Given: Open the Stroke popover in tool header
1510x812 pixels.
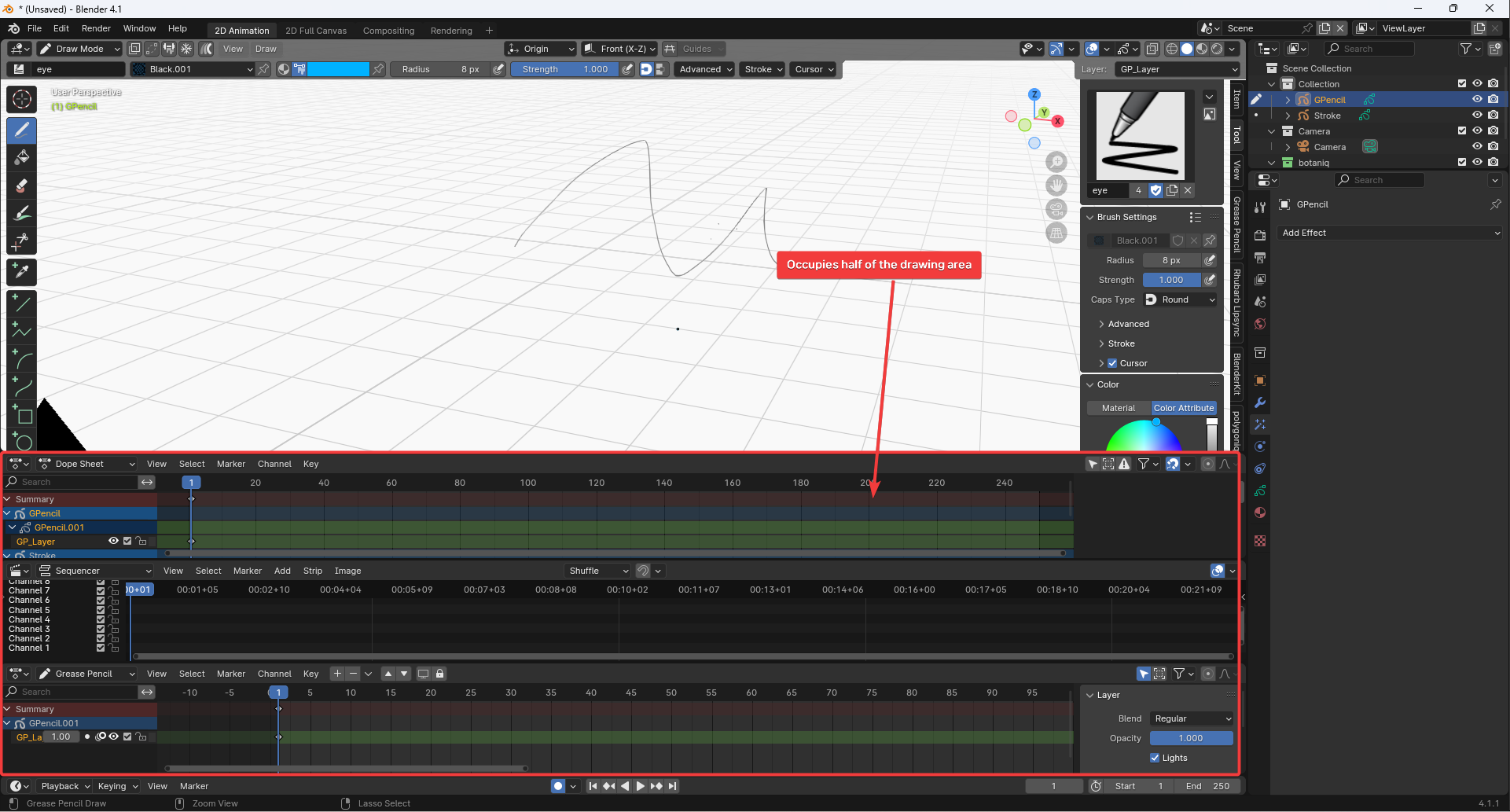Looking at the screenshot, I should [763, 69].
